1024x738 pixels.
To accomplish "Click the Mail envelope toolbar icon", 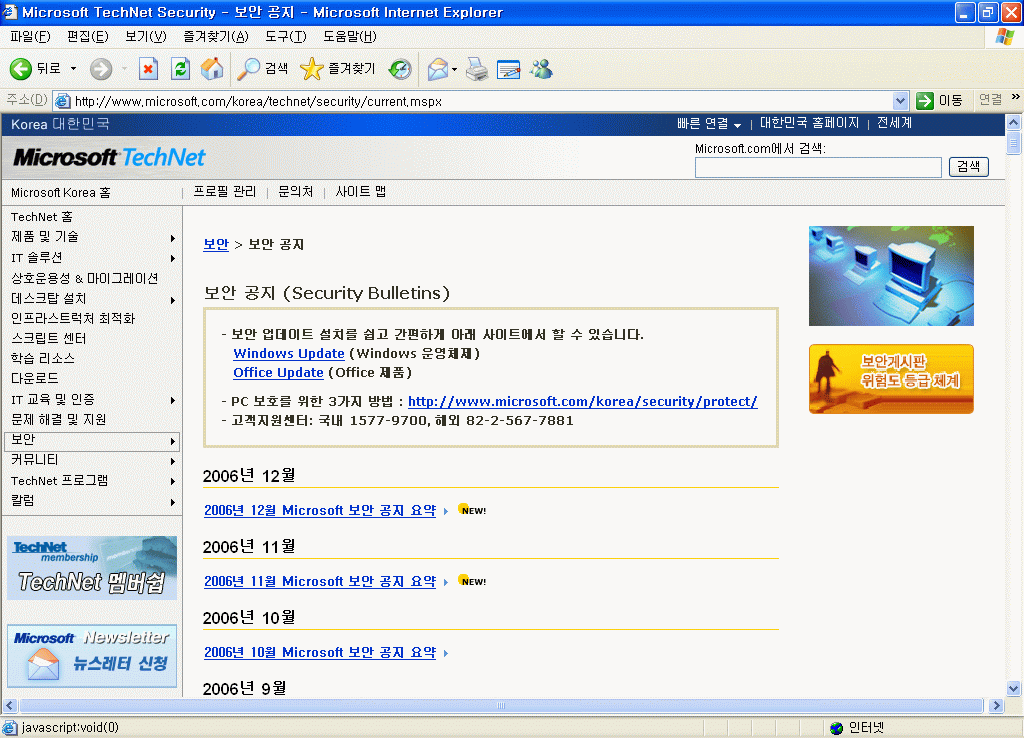I will 438,69.
